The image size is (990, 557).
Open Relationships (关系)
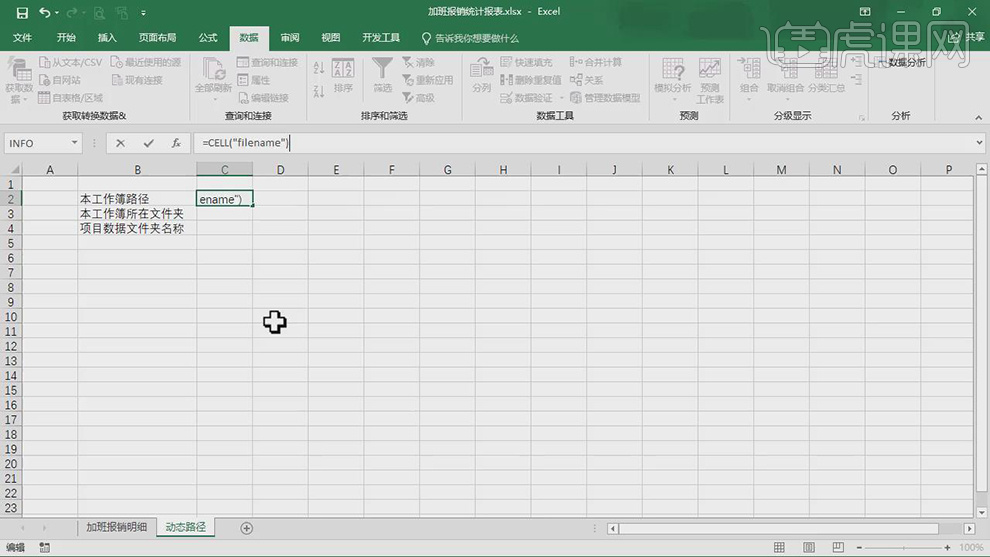(587, 80)
